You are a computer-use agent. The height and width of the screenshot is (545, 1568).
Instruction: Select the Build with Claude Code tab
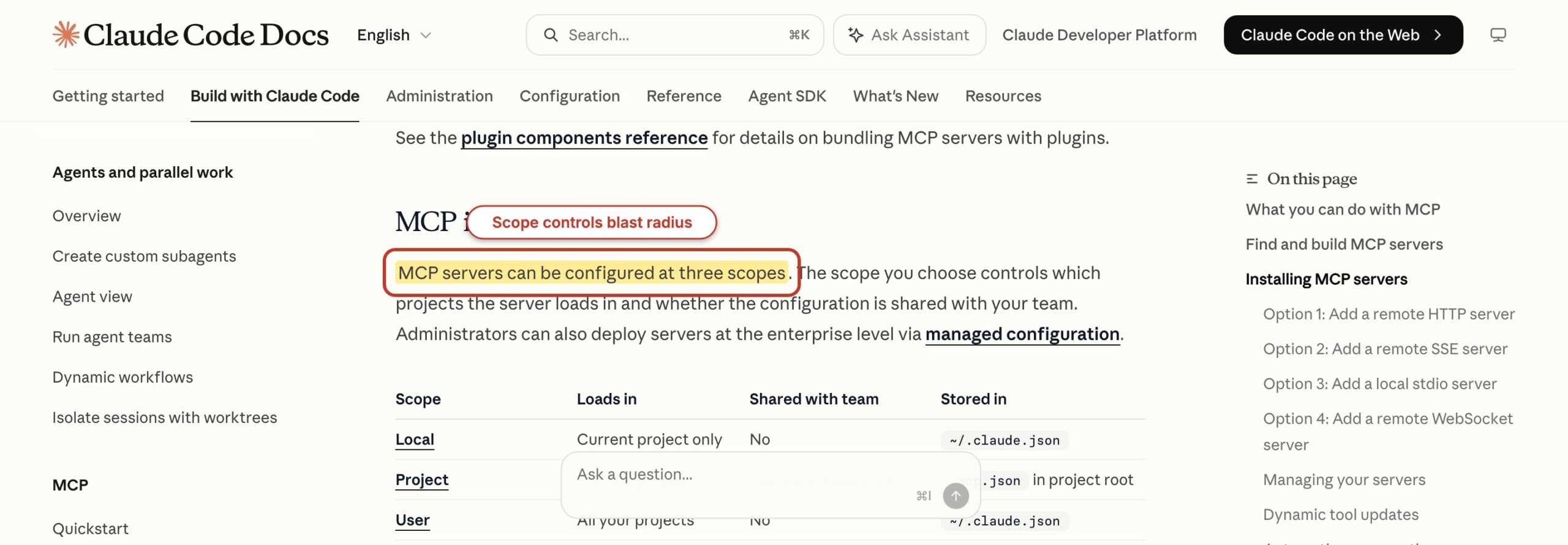click(x=274, y=96)
